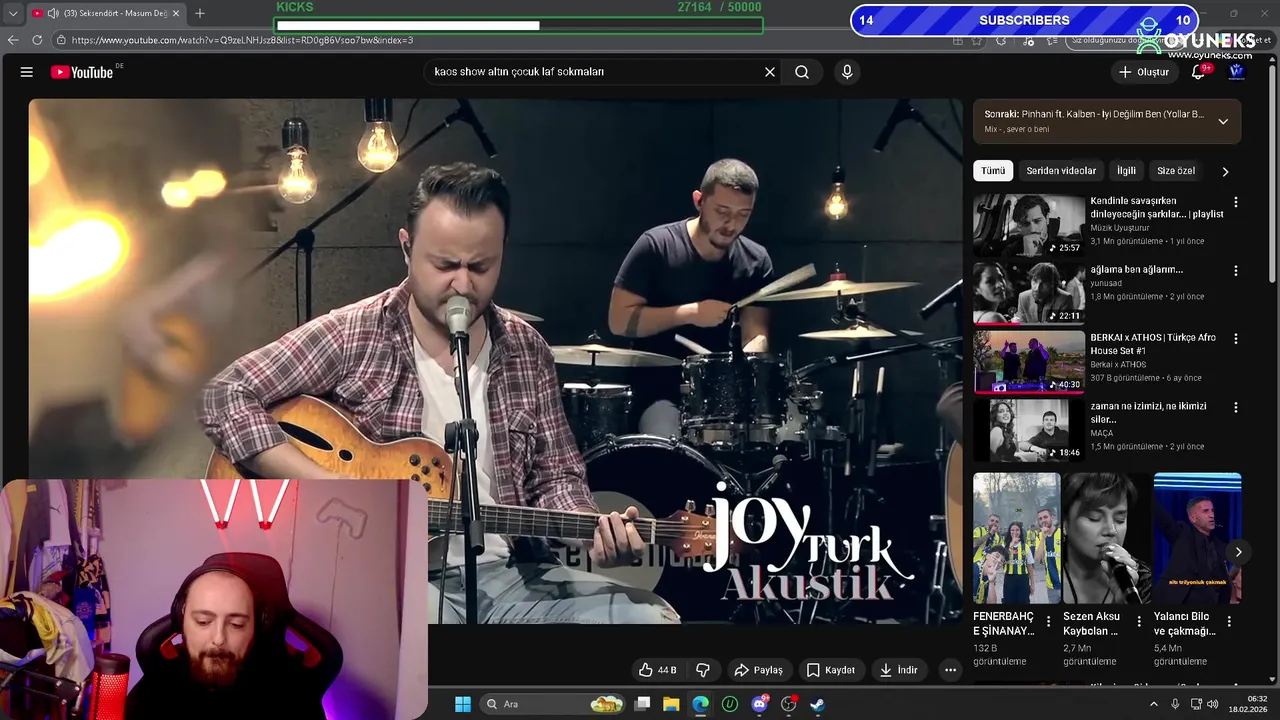Click the search magnifier button

(x=802, y=72)
